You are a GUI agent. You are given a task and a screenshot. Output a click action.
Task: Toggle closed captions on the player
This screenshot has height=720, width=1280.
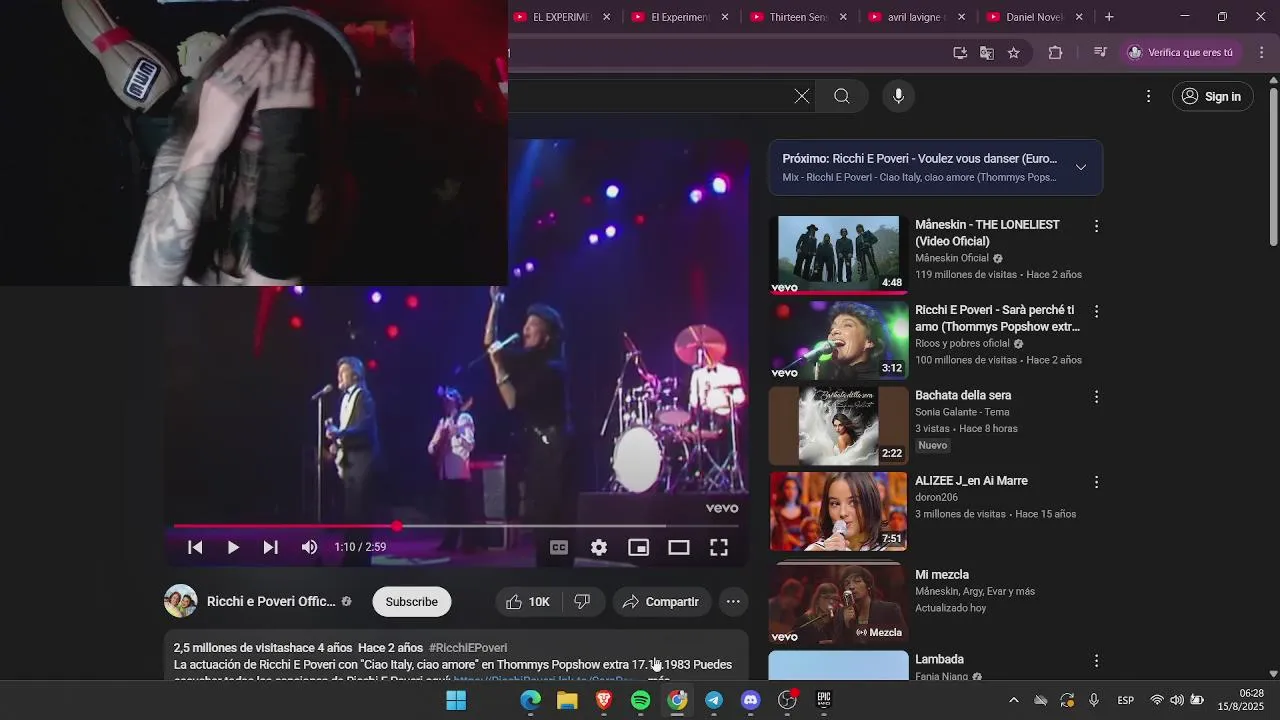point(559,547)
